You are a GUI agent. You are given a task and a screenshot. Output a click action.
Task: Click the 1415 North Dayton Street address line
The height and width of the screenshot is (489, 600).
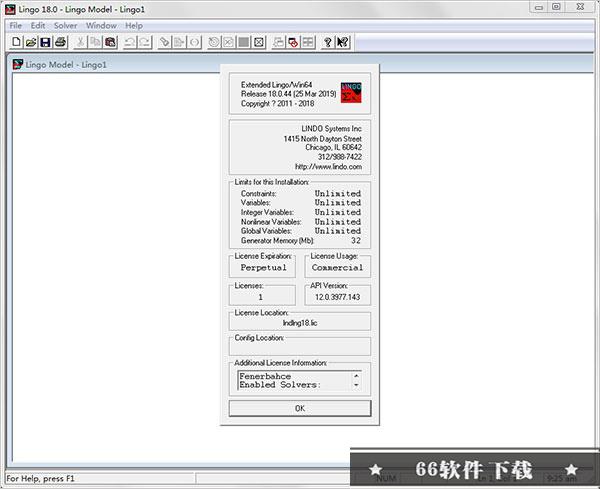[x=323, y=139]
